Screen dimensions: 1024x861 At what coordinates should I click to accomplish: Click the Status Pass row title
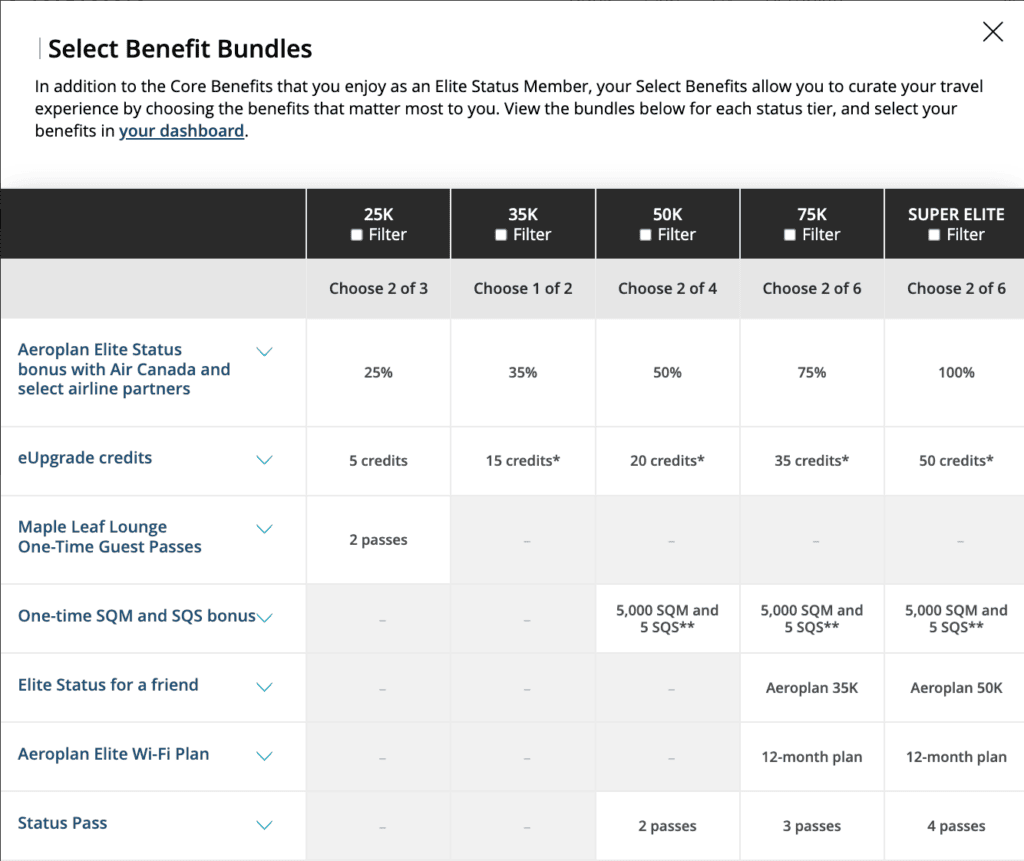pyautogui.click(x=62, y=823)
